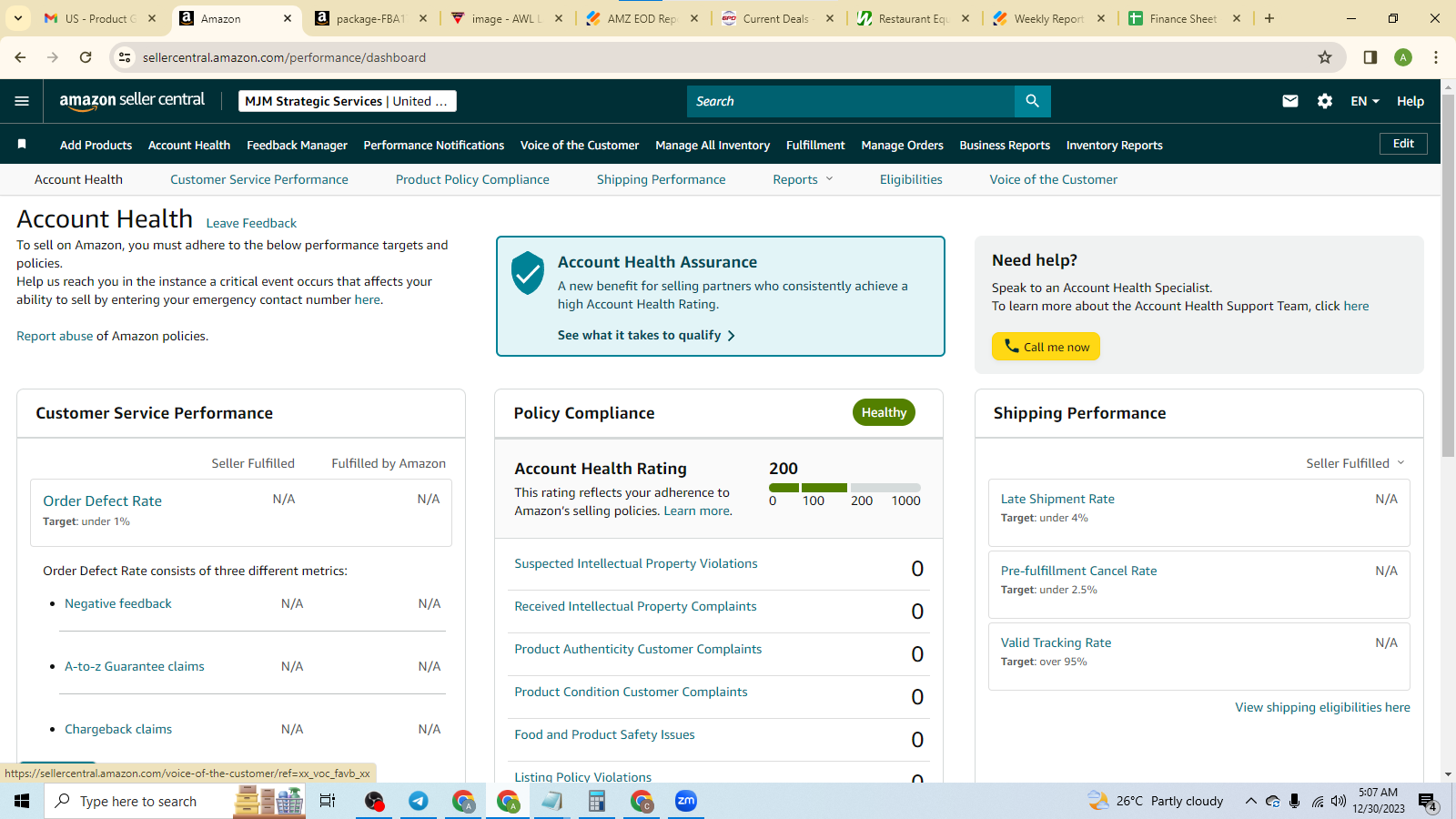
Task: Click the Account Health Rating progress bar
Action: (844, 488)
